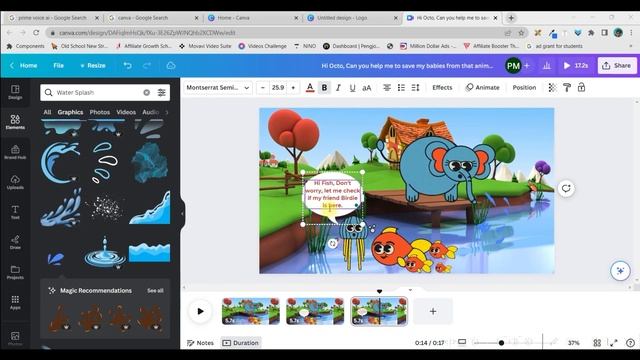This screenshot has height=360, width=640.
Task: Open the File menu
Action: point(58,65)
